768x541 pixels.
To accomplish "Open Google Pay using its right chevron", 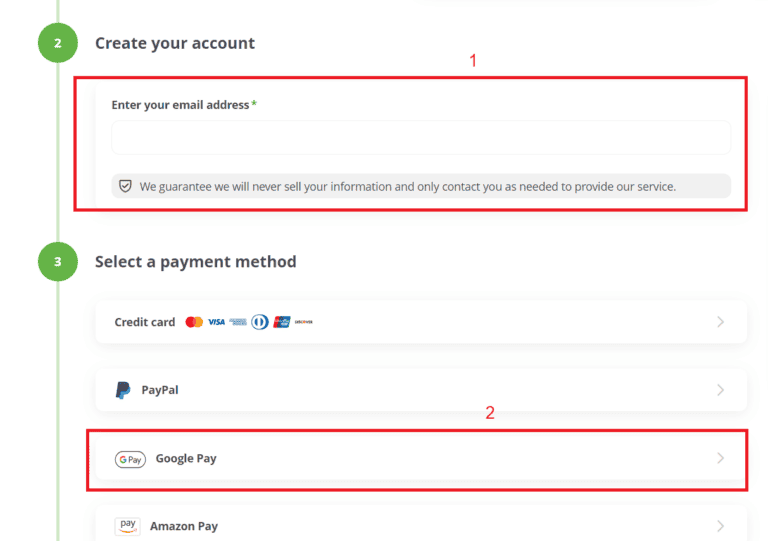I will tap(720, 459).
